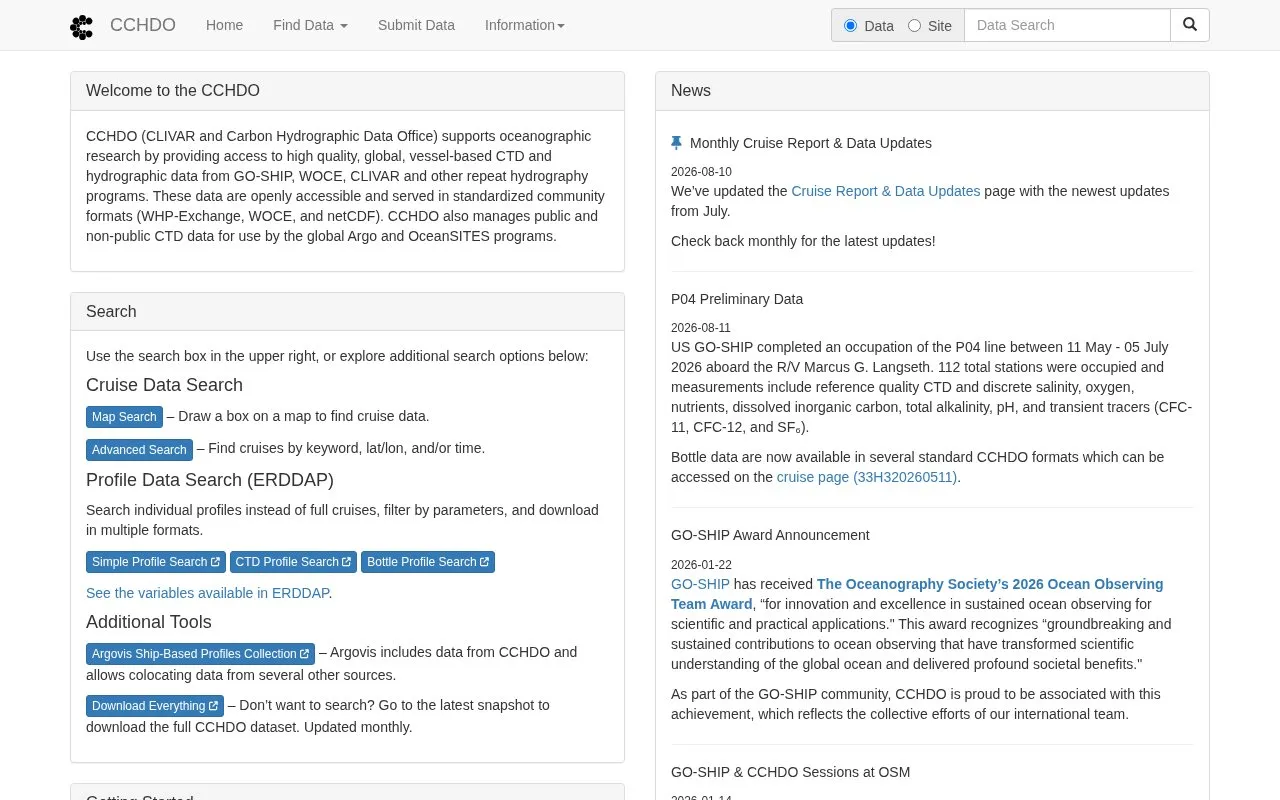This screenshot has width=1280, height=800.
Task: Click the CCHDO logo icon
Action: pos(82,27)
